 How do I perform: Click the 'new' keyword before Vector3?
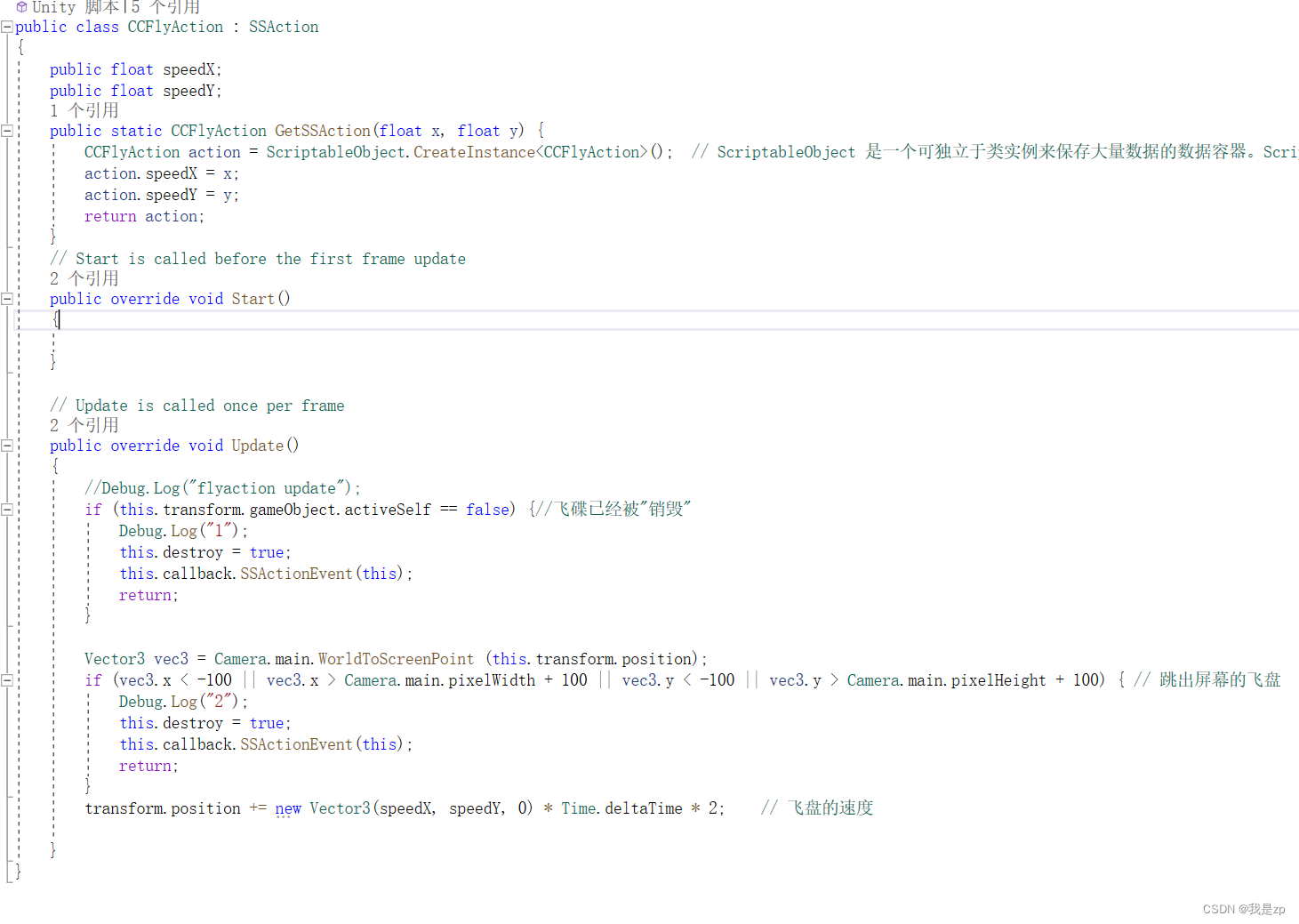(x=288, y=808)
